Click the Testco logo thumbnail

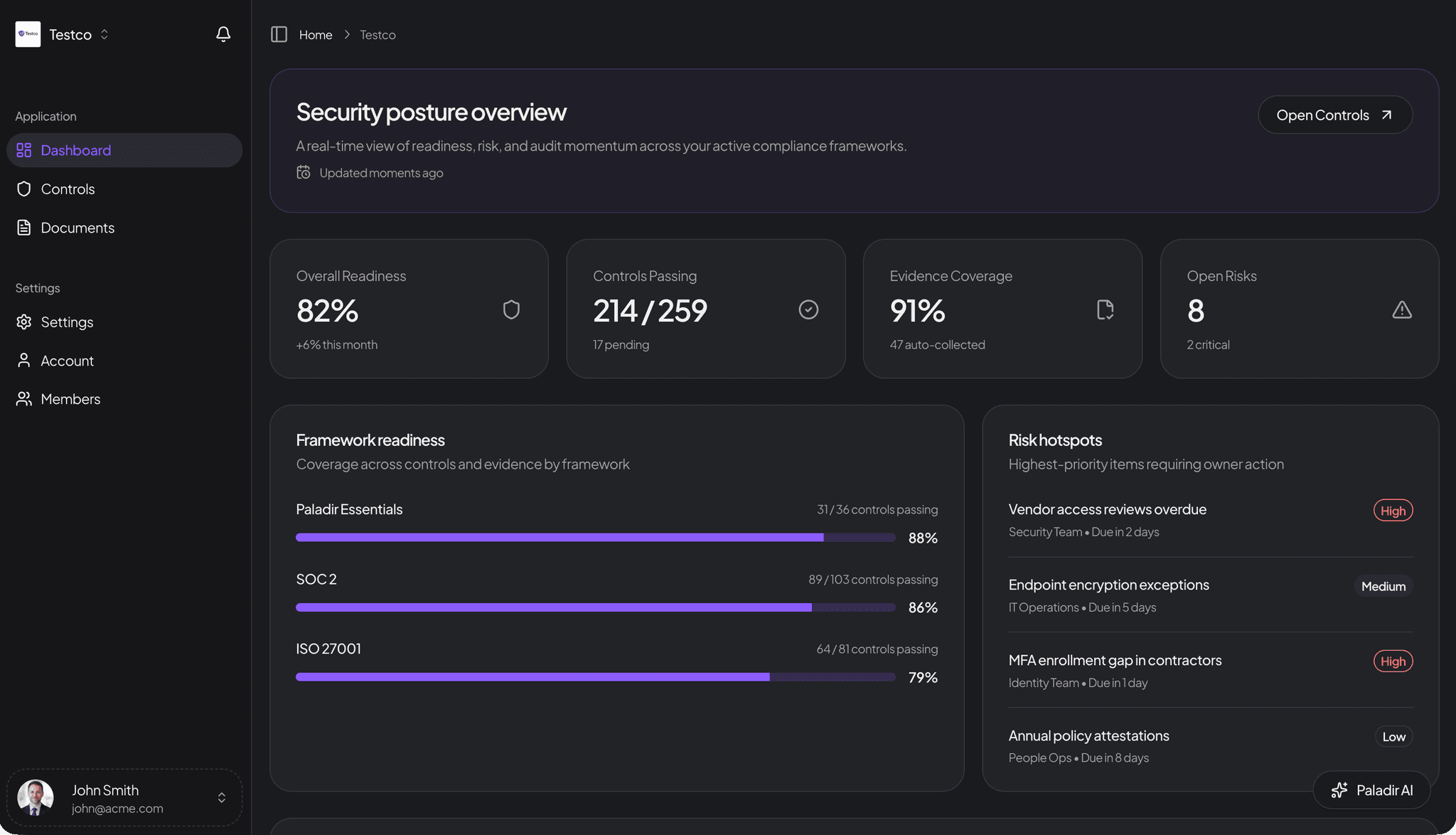[28, 34]
